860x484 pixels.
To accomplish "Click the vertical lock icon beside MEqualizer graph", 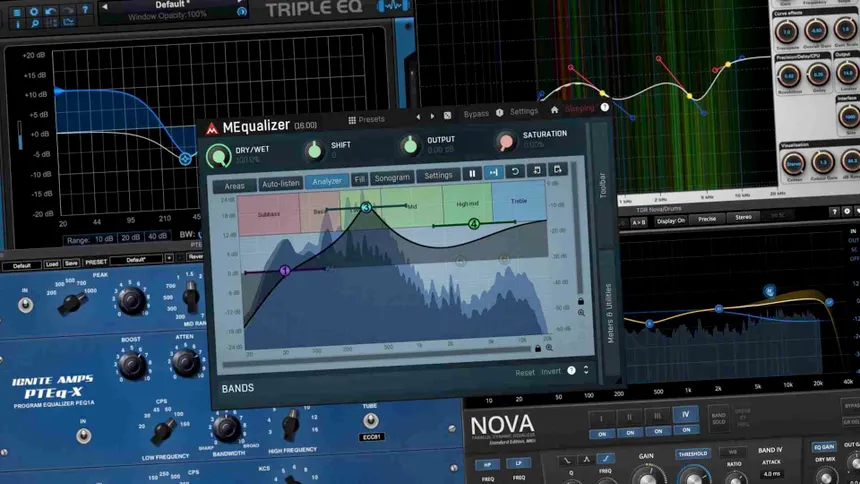I will click(x=580, y=301).
